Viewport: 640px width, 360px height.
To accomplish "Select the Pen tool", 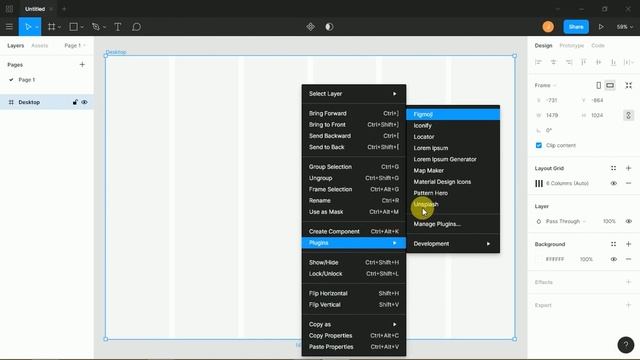I will tap(96, 27).
